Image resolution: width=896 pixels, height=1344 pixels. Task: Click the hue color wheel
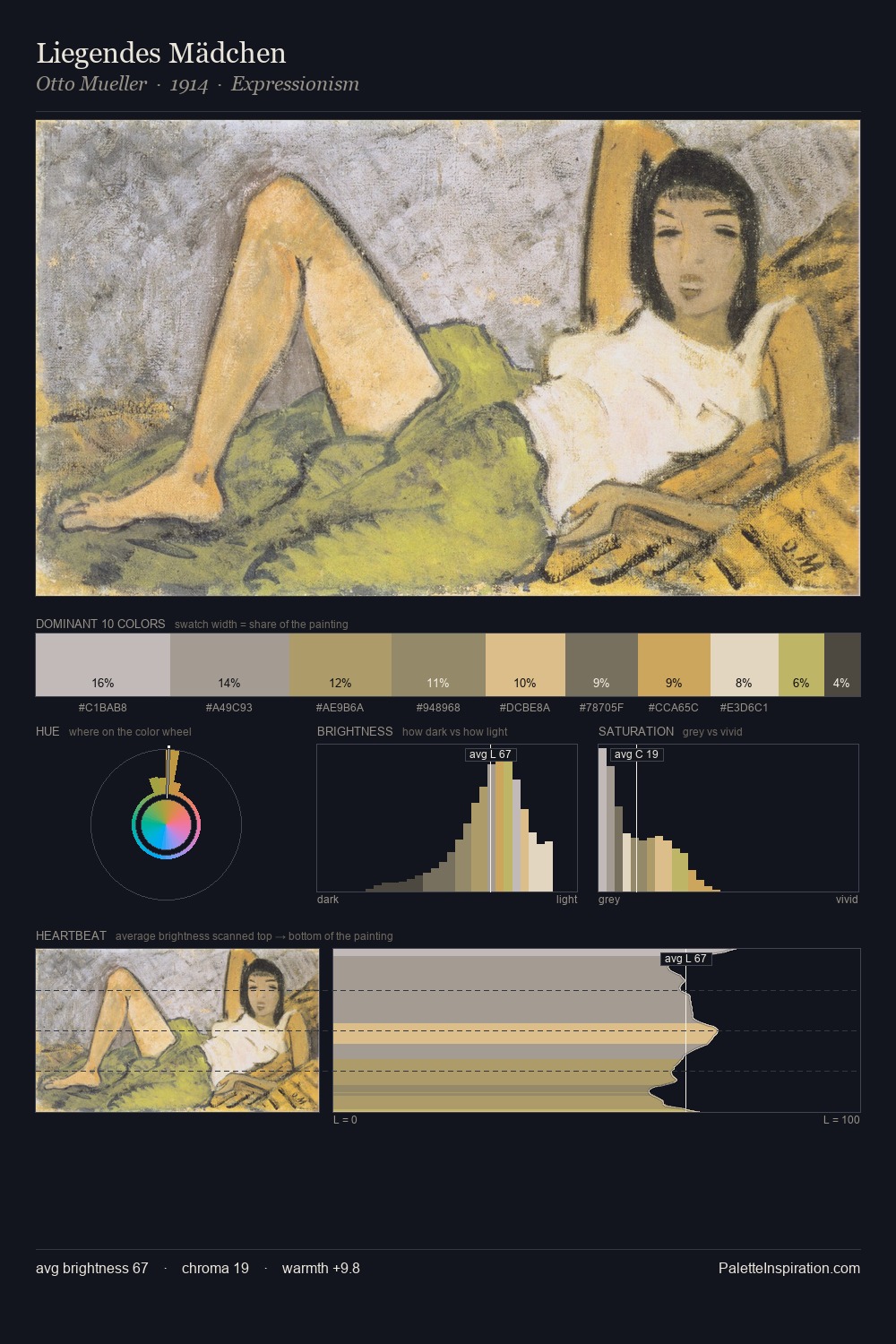coord(166,824)
